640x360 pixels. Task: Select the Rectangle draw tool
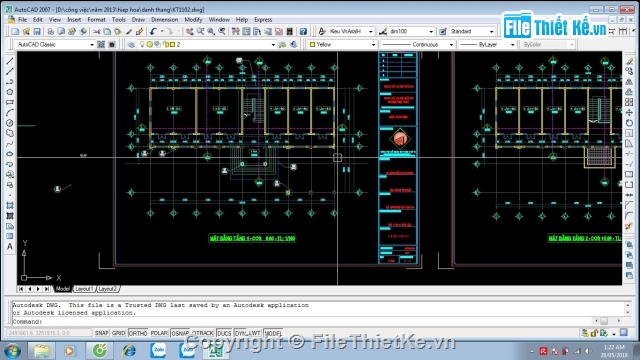click(x=10, y=102)
